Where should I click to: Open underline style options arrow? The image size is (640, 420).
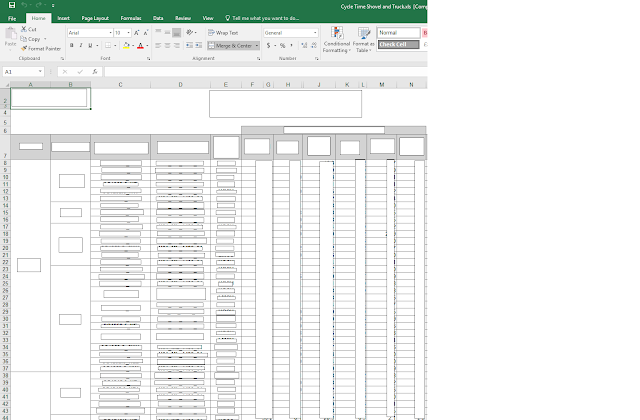(x=97, y=45)
